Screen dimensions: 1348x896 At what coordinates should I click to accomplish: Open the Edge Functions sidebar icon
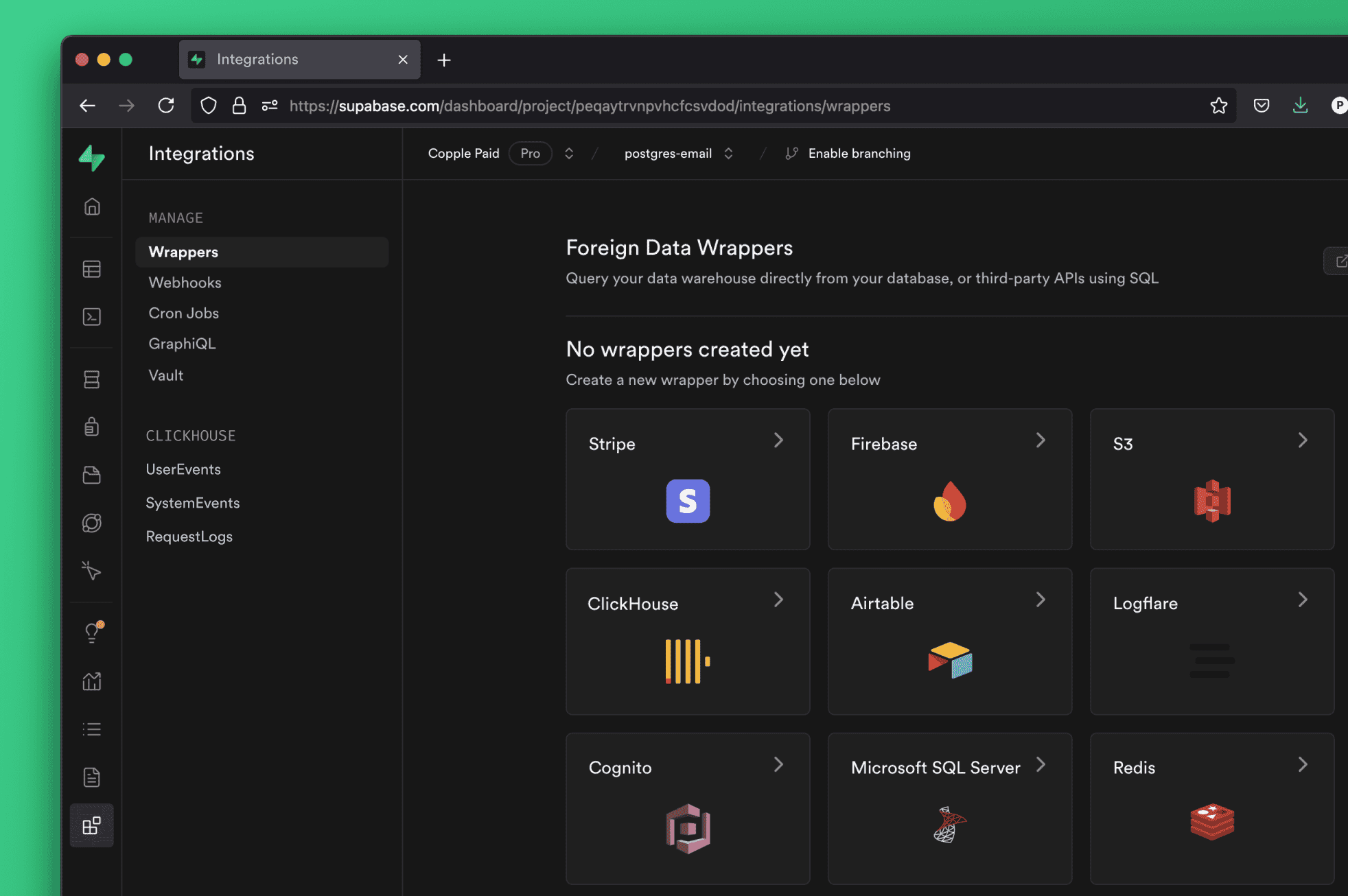tap(92, 523)
